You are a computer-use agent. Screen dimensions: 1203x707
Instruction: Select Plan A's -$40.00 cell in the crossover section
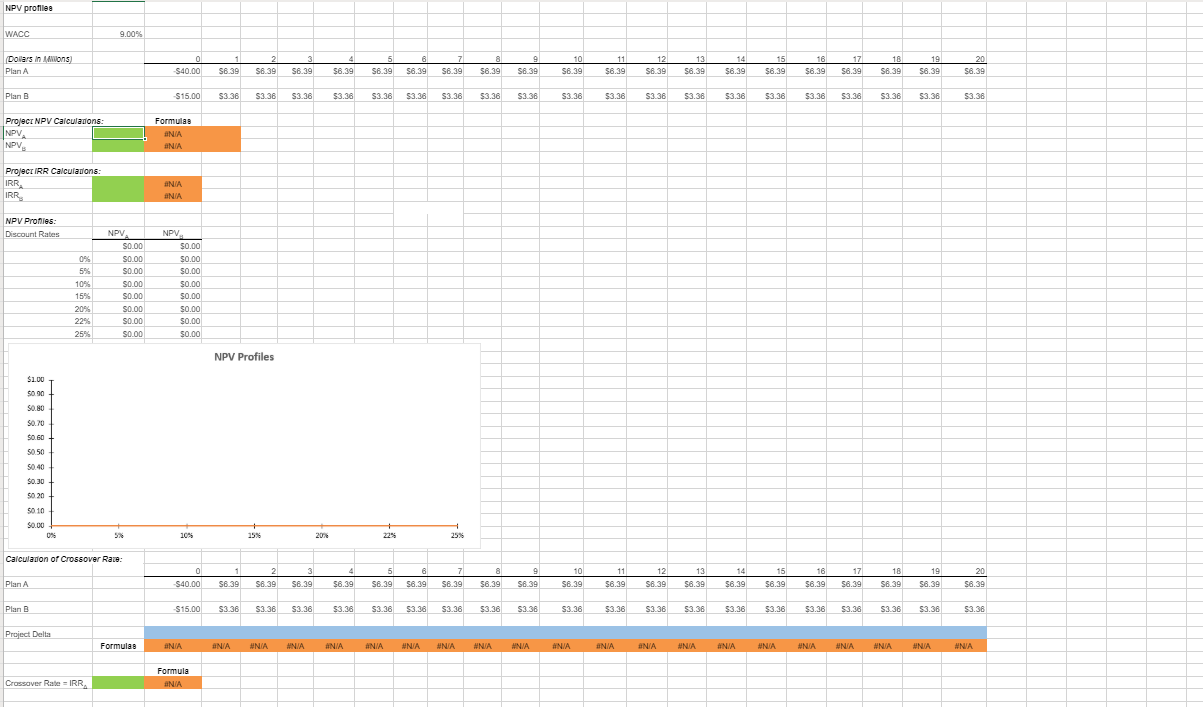click(x=174, y=584)
